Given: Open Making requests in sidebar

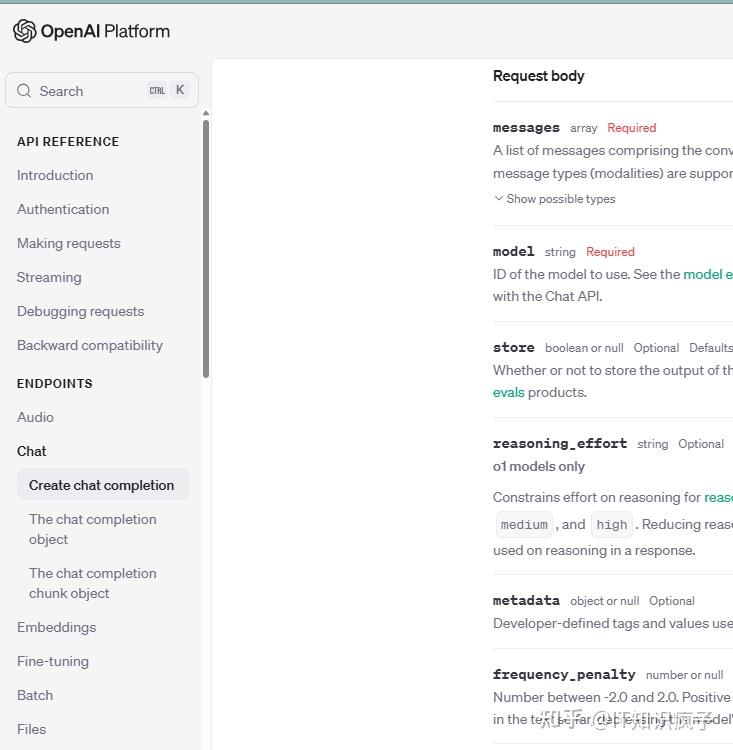Looking at the screenshot, I should [68, 243].
